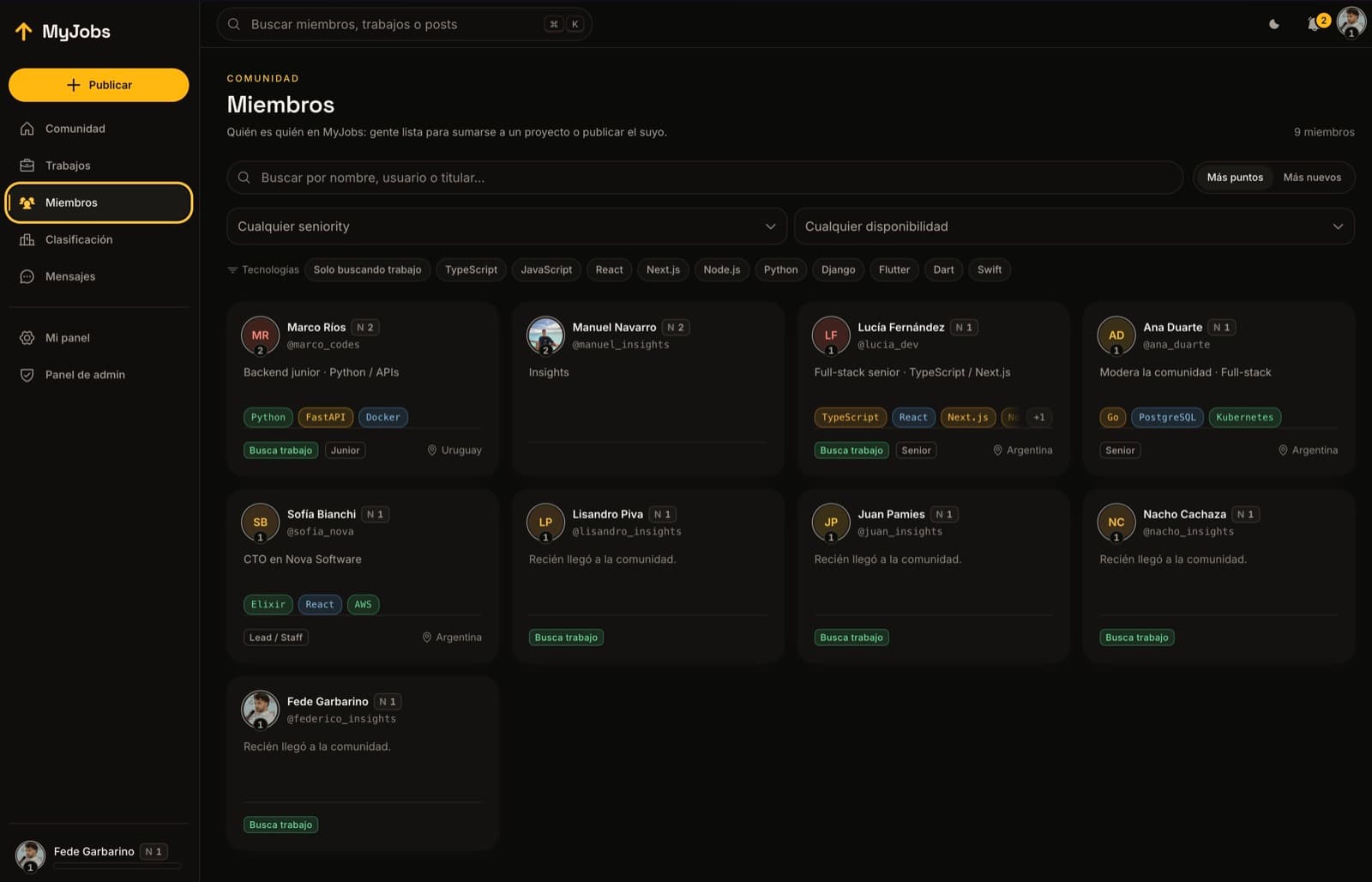Click the Mensajes chat bubble icon

coord(27,276)
